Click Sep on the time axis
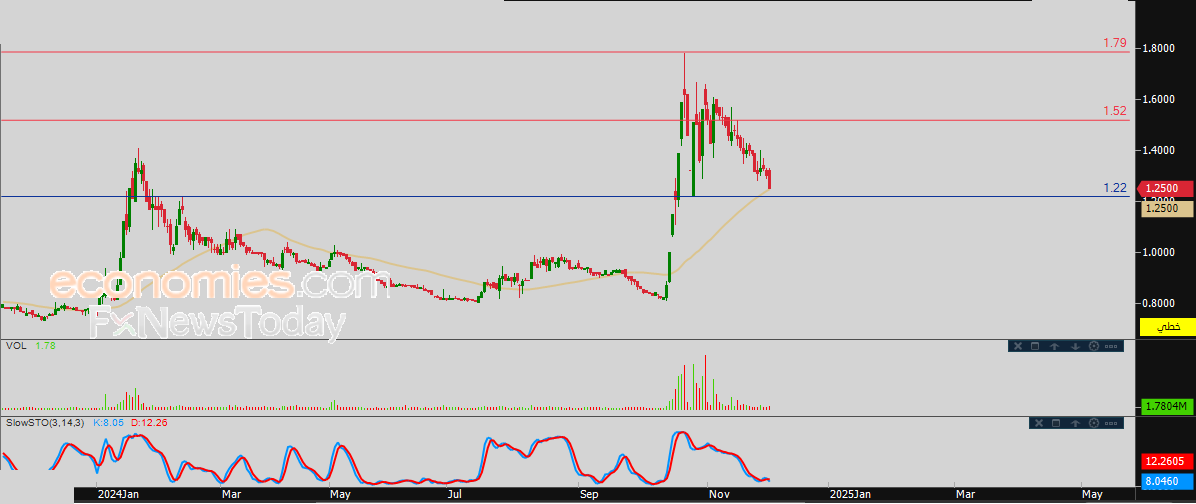This screenshot has width=1196, height=504. 591,494
